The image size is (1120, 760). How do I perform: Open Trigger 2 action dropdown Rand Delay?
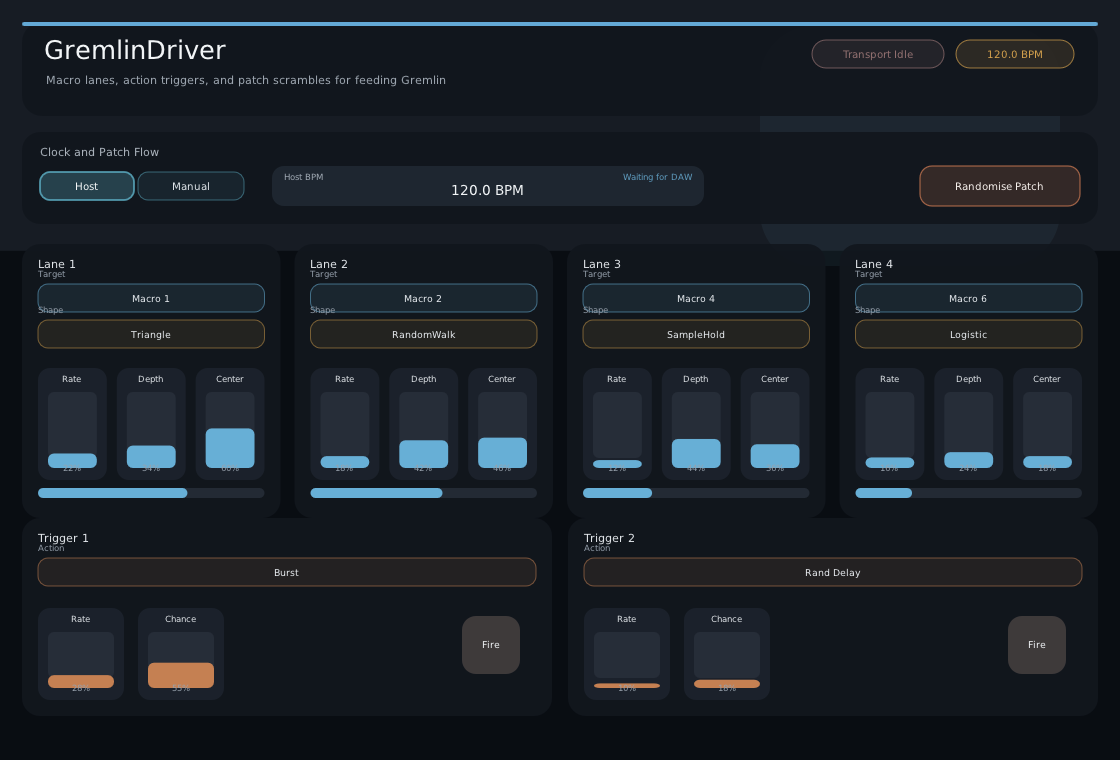coord(832,571)
